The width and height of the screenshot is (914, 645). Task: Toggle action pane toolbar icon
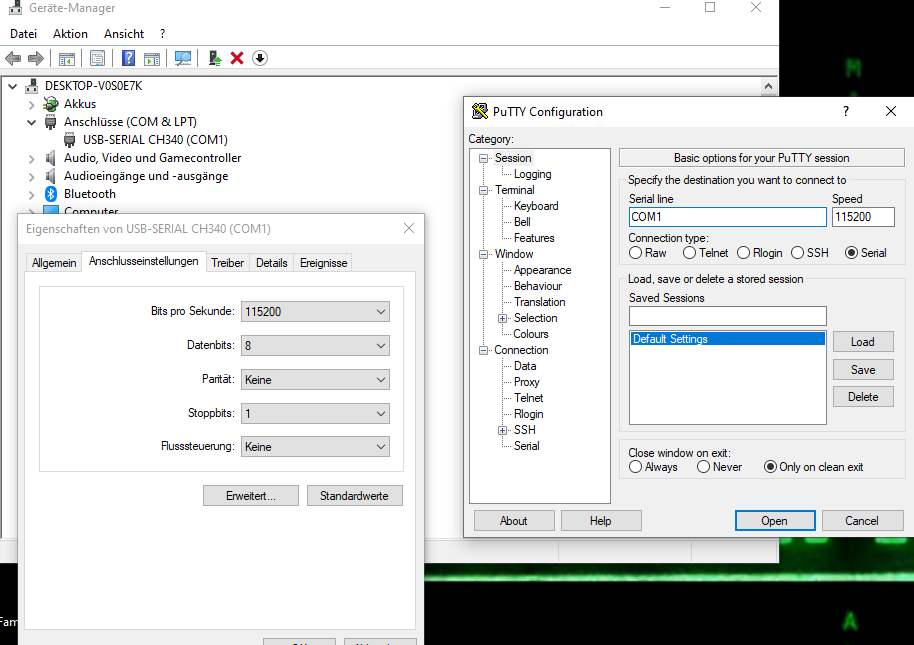click(x=152, y=58)
